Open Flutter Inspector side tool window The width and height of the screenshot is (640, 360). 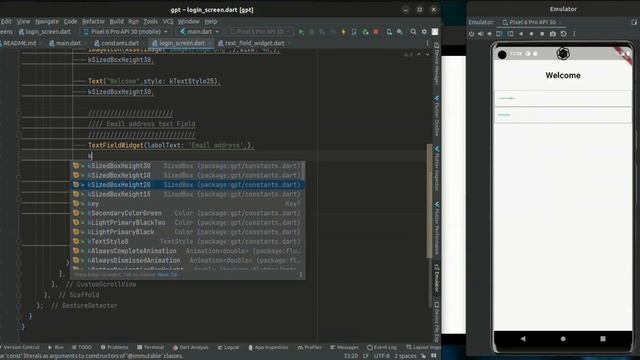click(437, 168)
